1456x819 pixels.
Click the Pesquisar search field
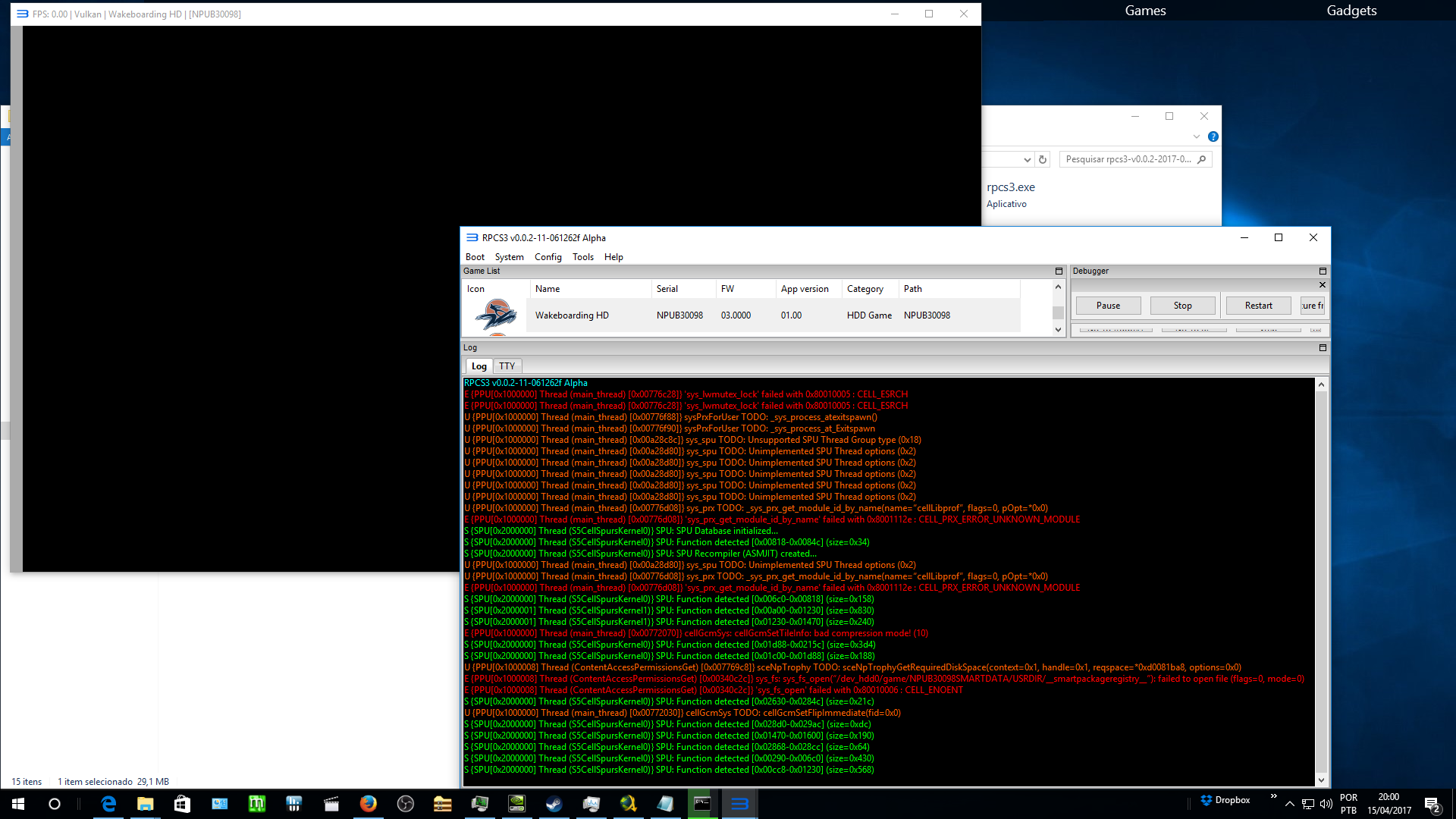click(1128, 159)
